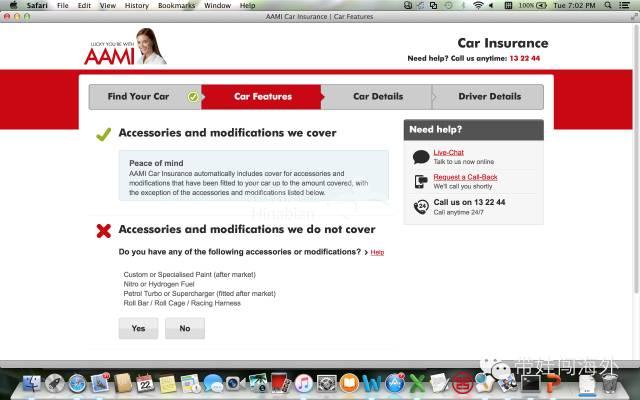
Task: Click 'Nitro or Hydrogen Fuel' list item
Action: pos(159,284)
